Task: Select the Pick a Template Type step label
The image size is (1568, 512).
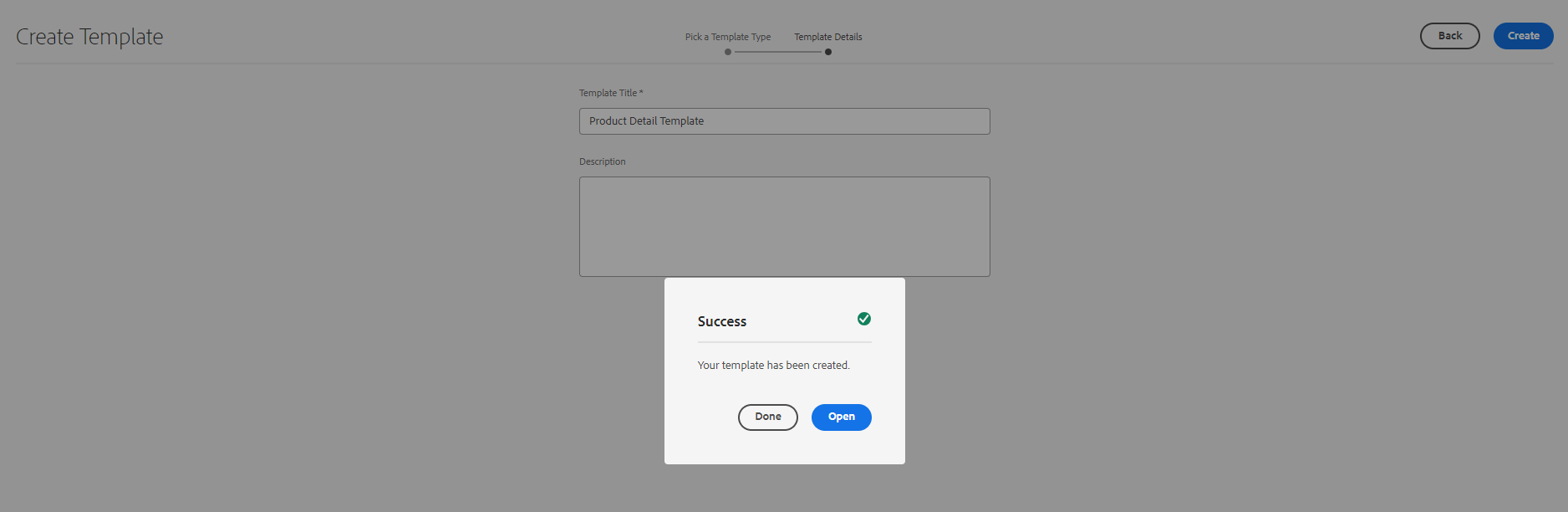Action: click(728, 37)
